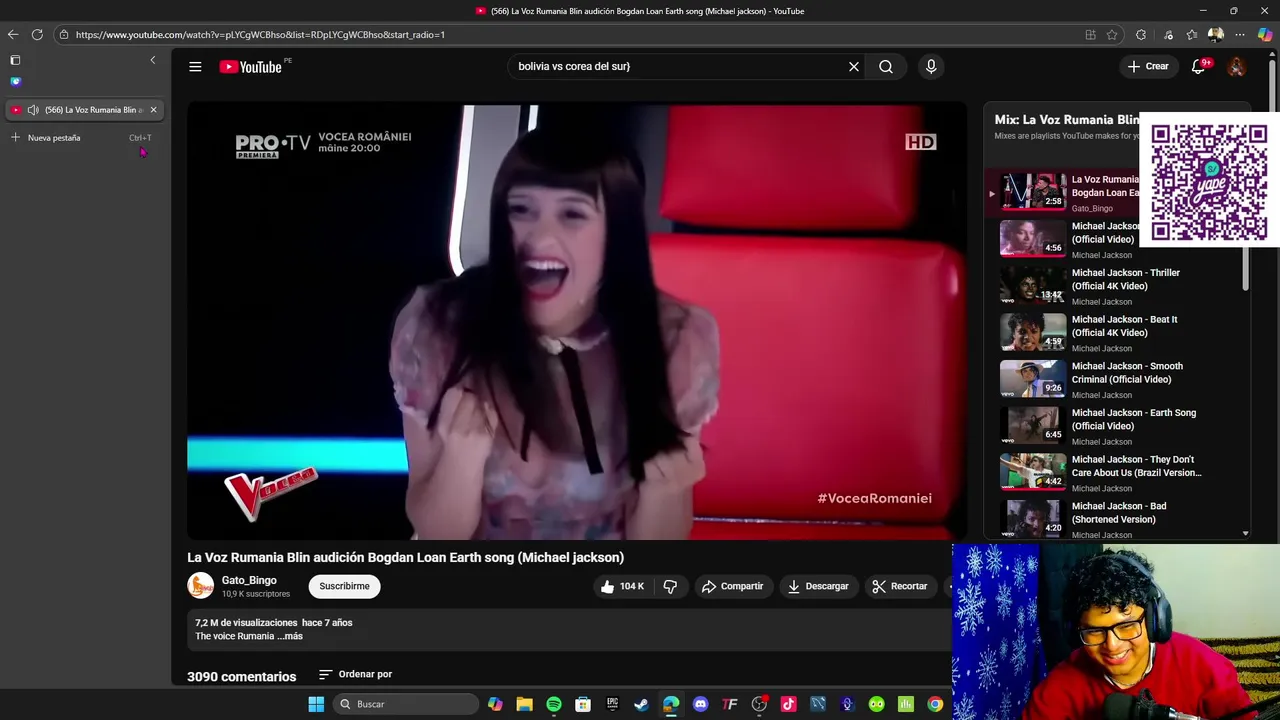Go to YouTube home via logo
The image size is (1280, 720).
click(x=251, y=66)
